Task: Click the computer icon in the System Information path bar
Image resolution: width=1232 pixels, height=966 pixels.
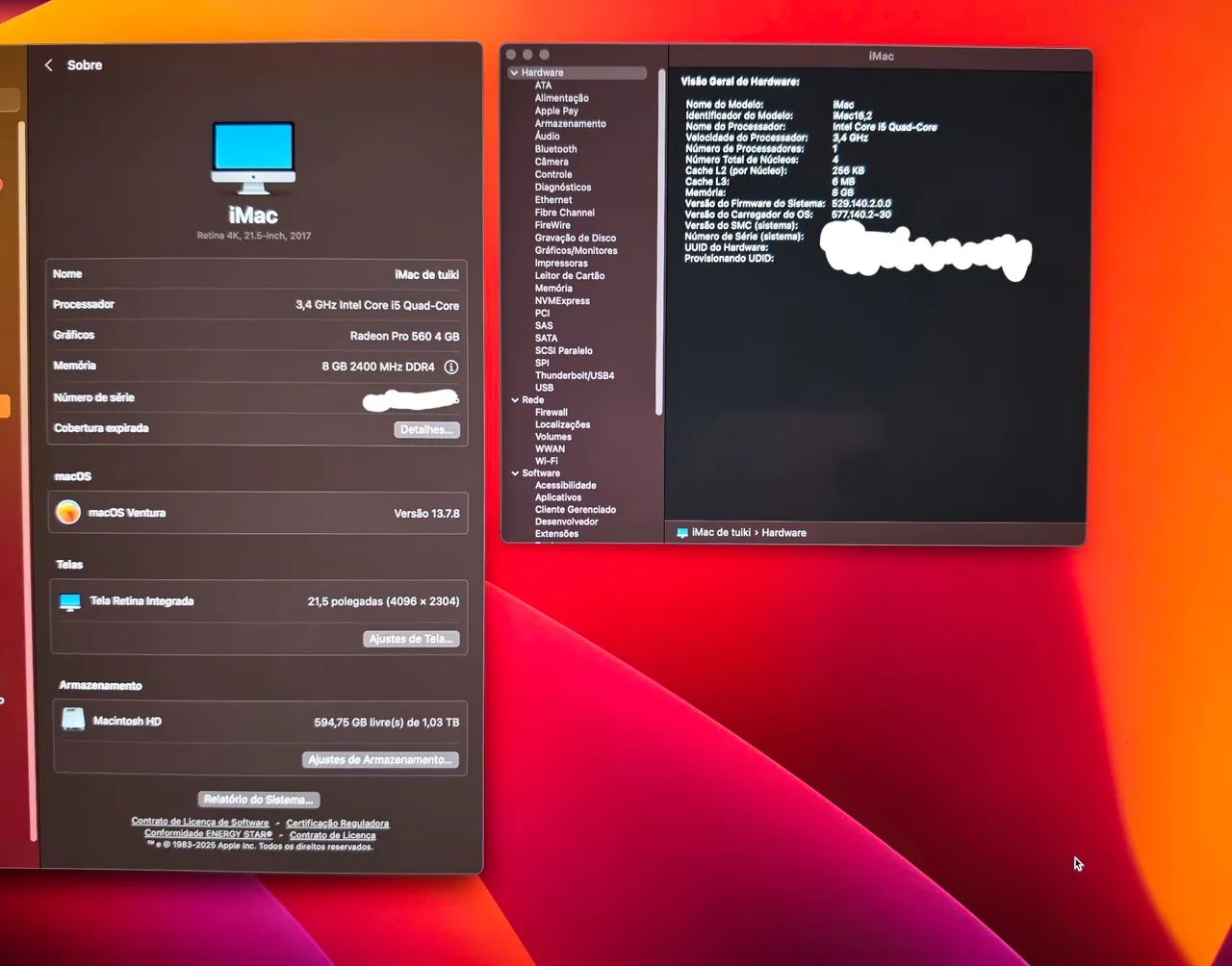Action: pos(682,533)
